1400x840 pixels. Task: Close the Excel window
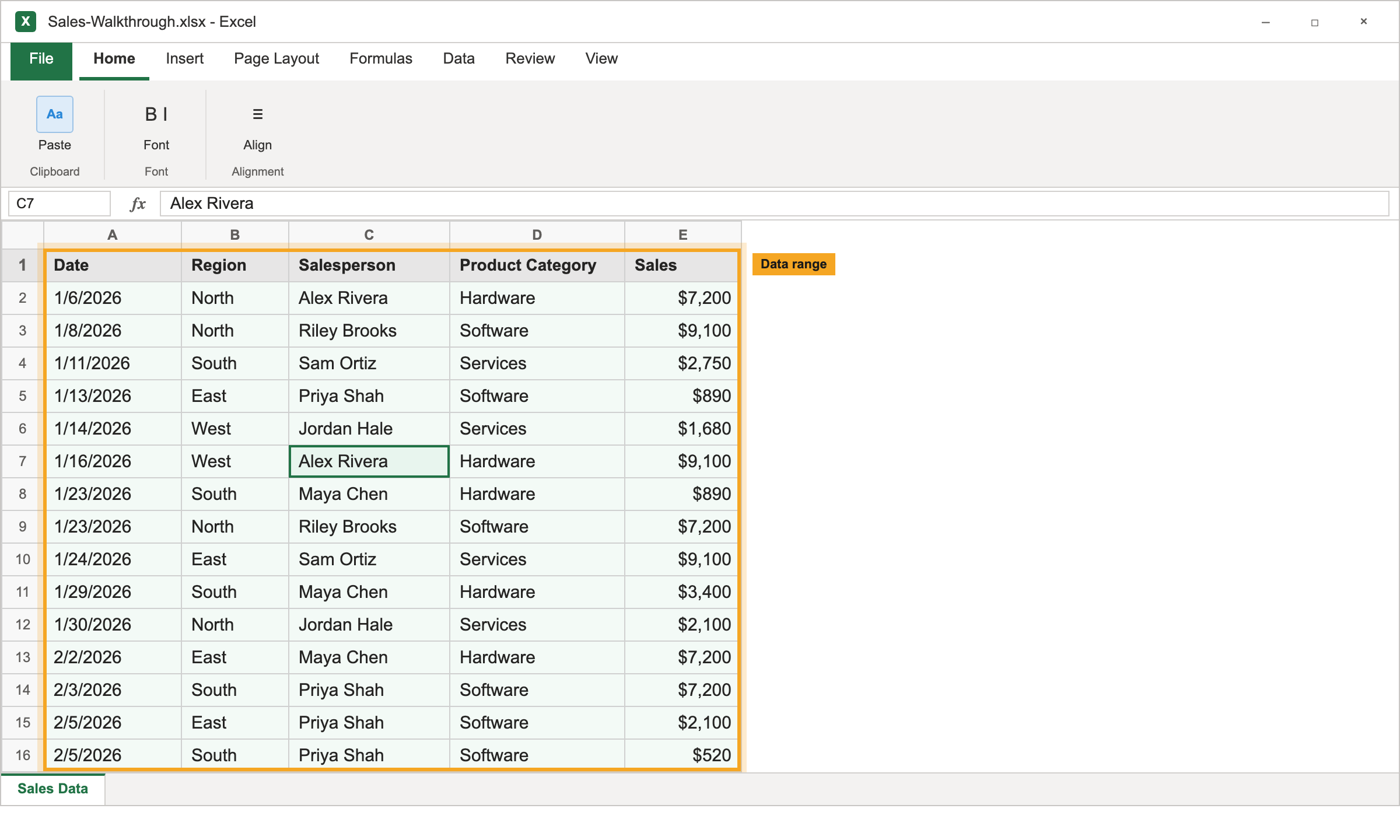(x=1364, y=22)
